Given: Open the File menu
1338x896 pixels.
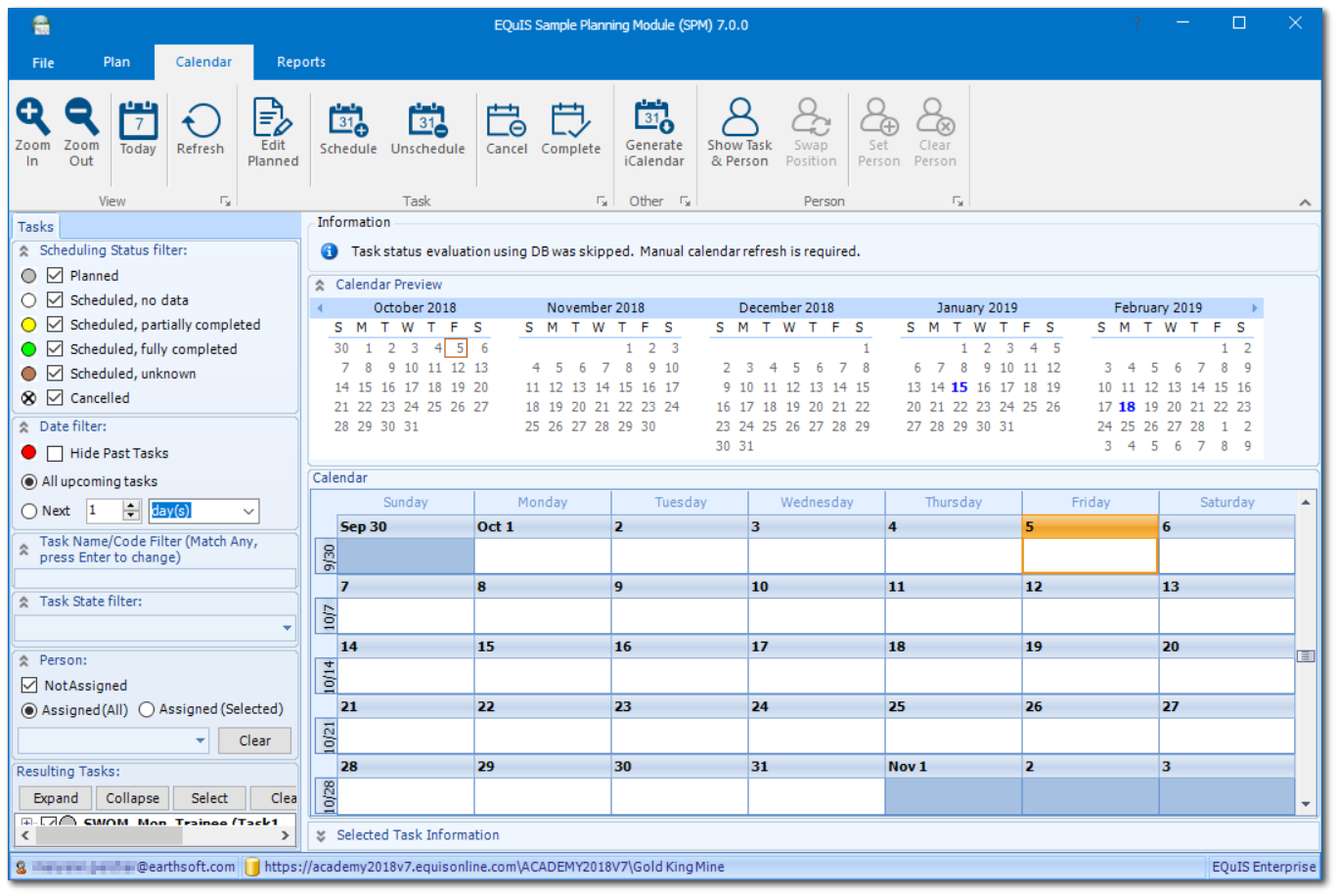Looking at the screenshot, I should coord(43,63).
